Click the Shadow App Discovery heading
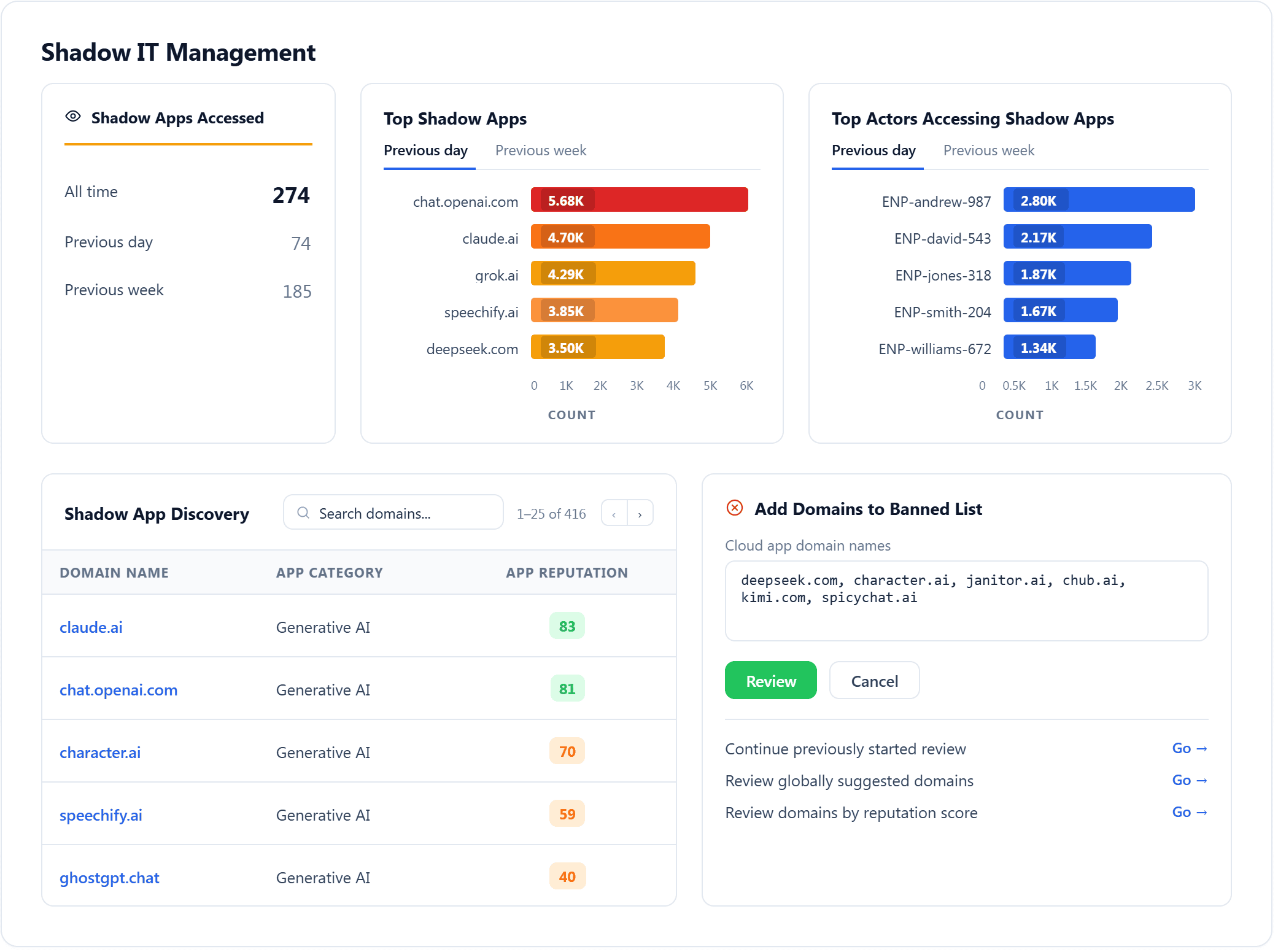 coord(157,514)
